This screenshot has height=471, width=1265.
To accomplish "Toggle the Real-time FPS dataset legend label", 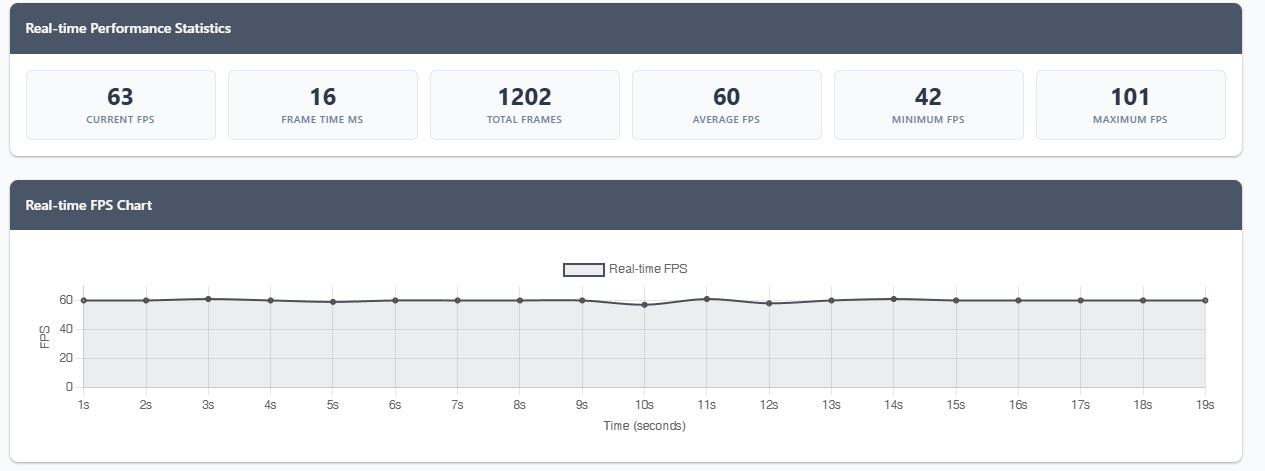I will click(648, 269).
